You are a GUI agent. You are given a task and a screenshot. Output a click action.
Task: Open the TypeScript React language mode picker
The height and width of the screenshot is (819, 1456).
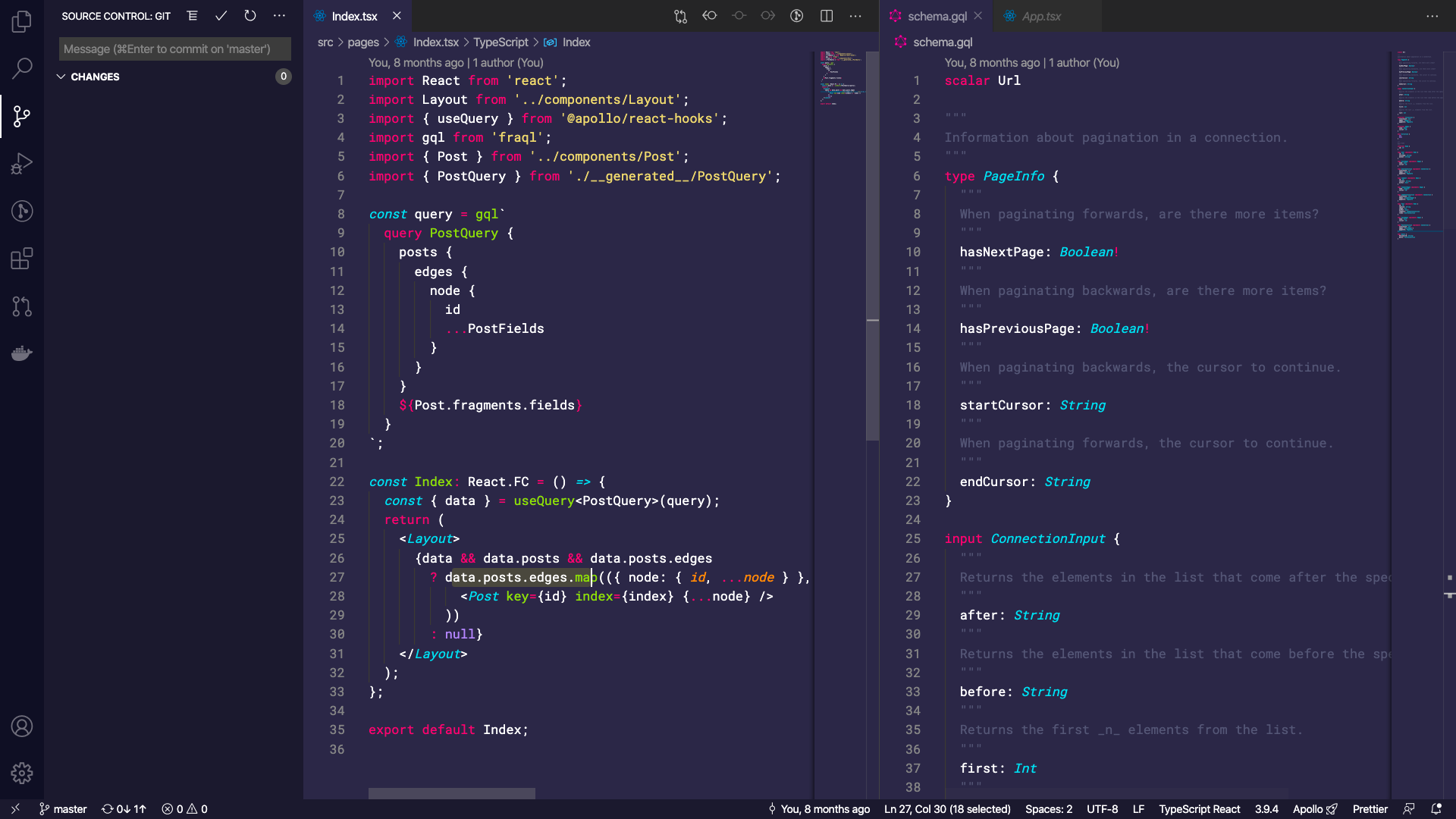click(x=1199, y=809)
